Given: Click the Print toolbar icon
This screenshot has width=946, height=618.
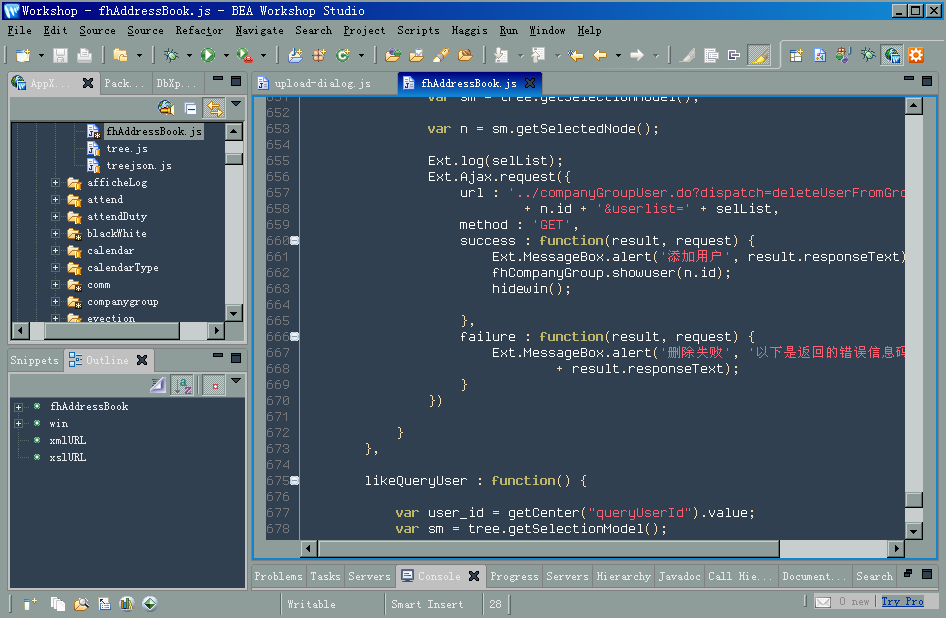Looking at the screenshot, I should click(84, 56).
